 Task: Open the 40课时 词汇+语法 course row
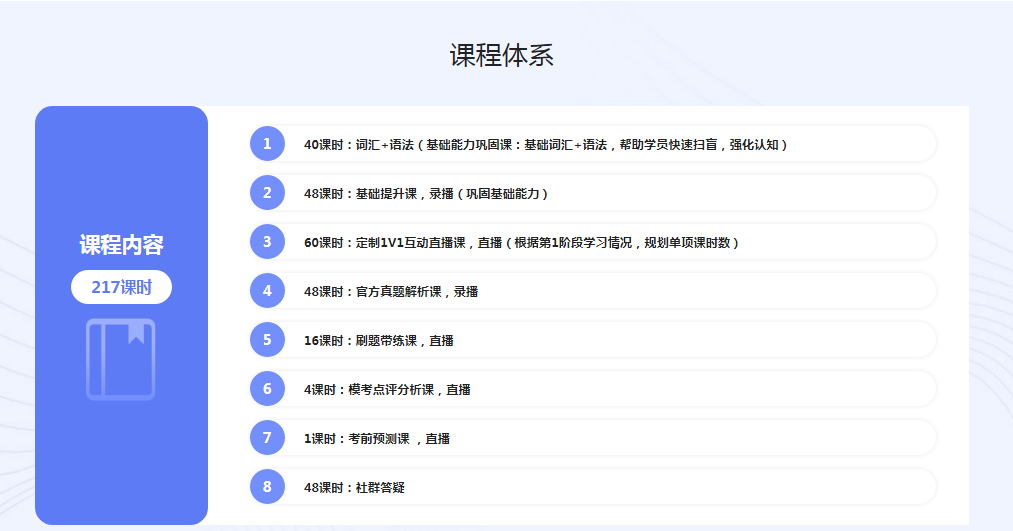tap(546, 144)
